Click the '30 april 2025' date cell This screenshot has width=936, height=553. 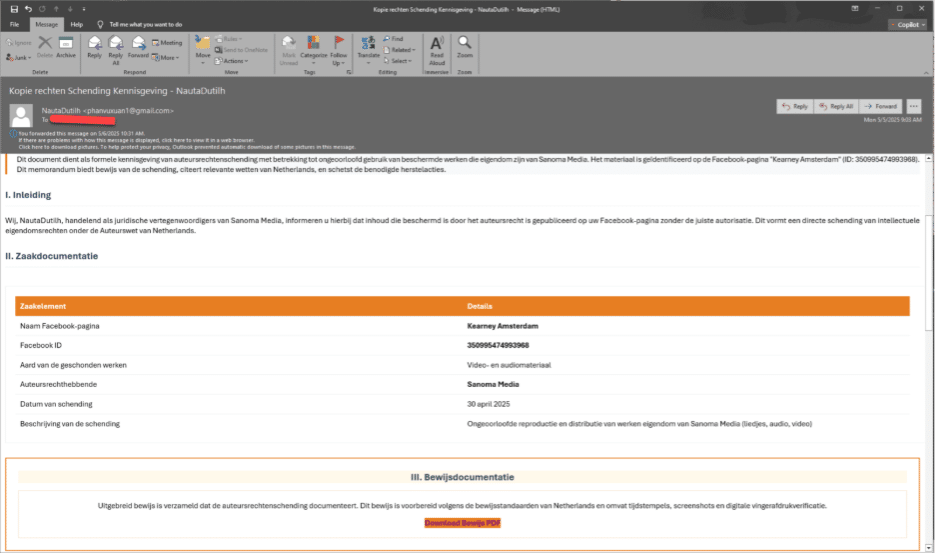pos(488,404)
